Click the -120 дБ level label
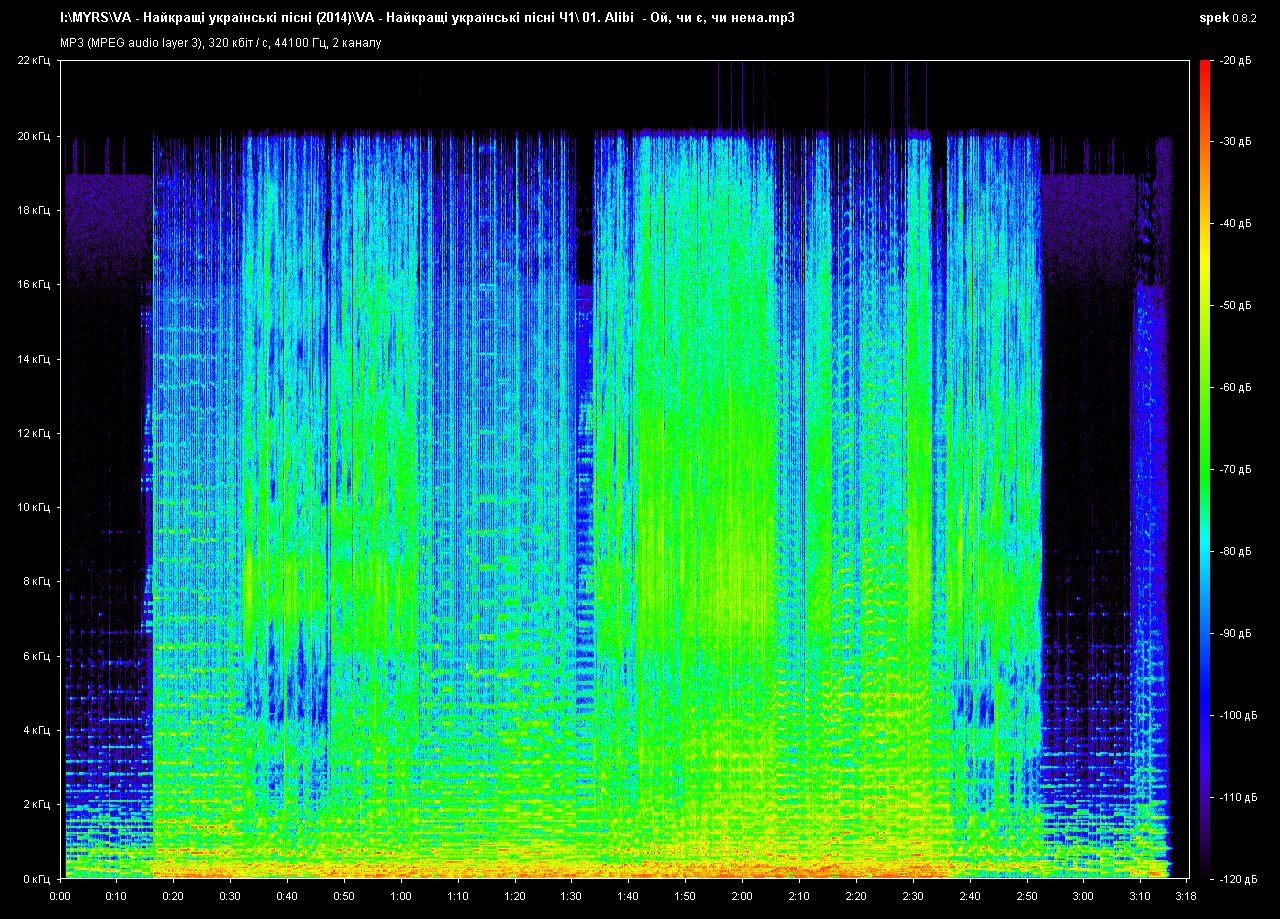1280x919 pixels. pos(1236,878)
